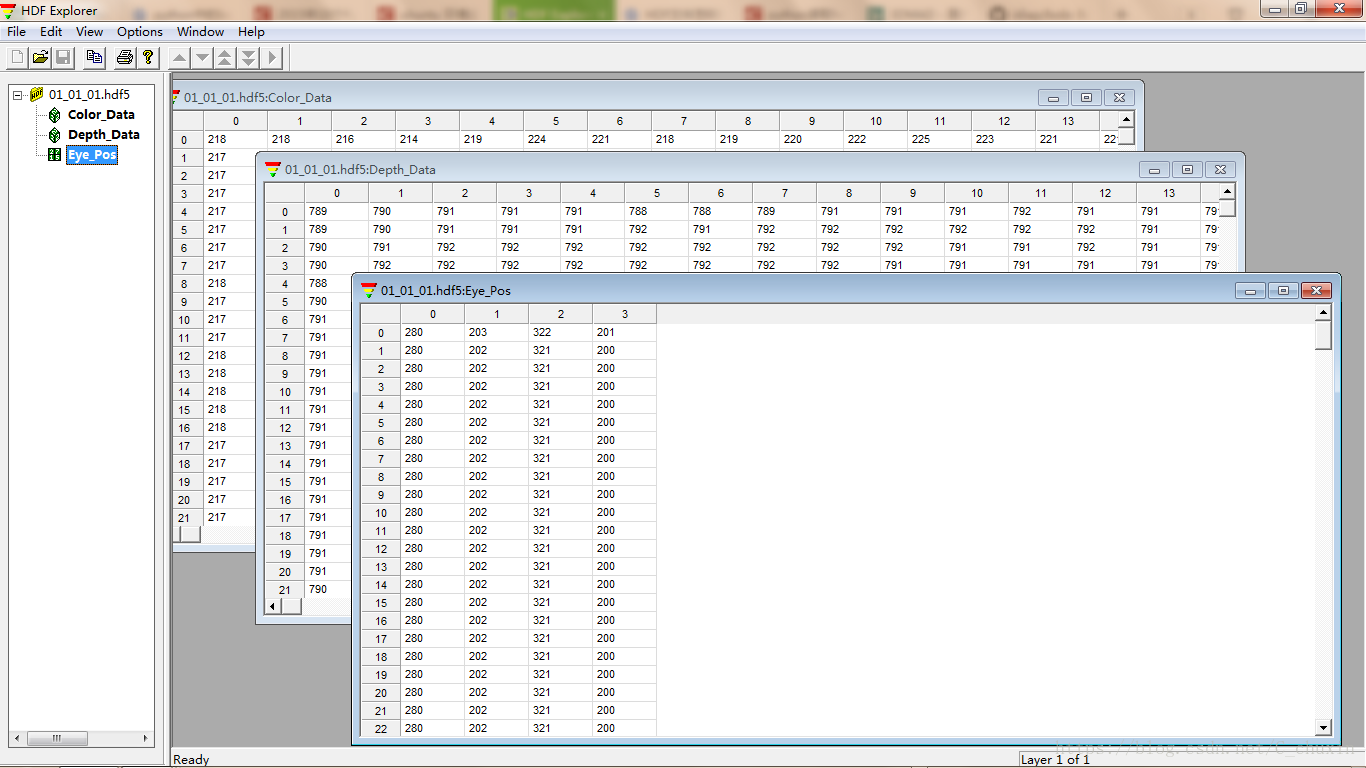Click tree panel horizontal scrollbar thumb
The width and height of the screenshot is (1366, 768).
[x=57, y=739]
